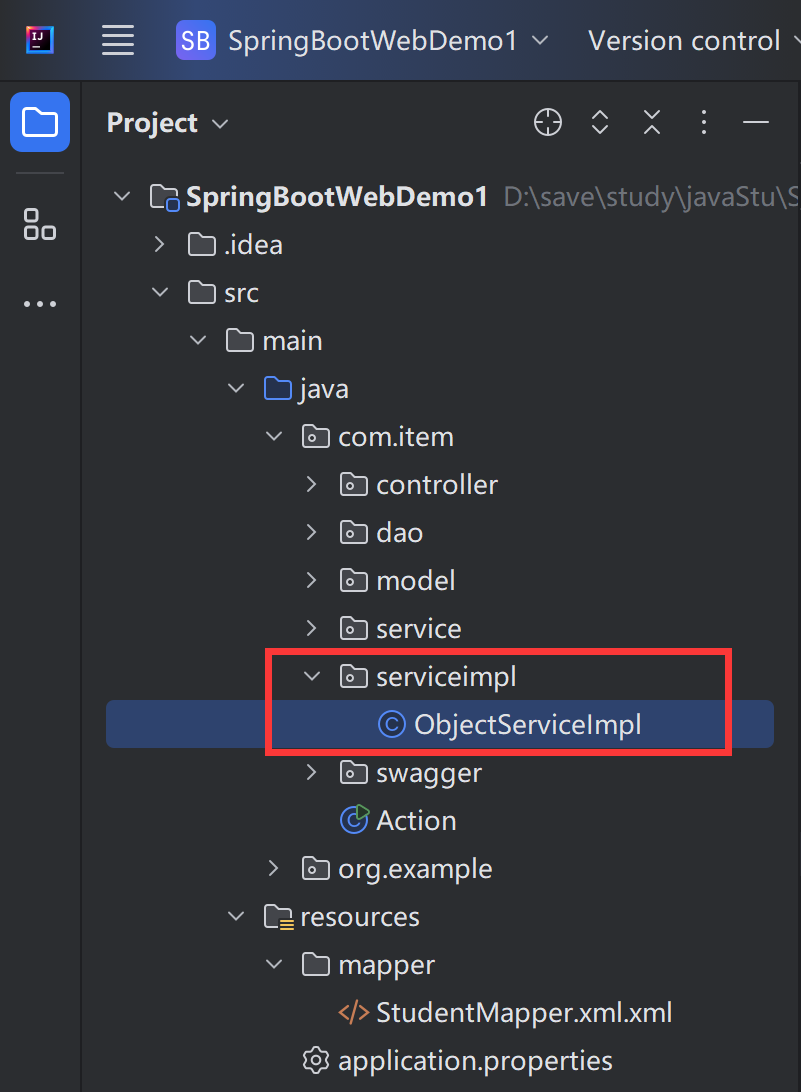This screenshot has width=801, height=1092.
Task: Open More tool windows ellipsis
Action: (x=40, y=304)
